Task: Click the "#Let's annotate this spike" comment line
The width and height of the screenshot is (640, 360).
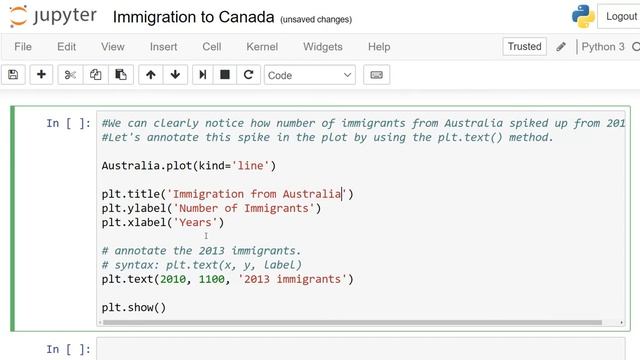Action: coord(328,138)
